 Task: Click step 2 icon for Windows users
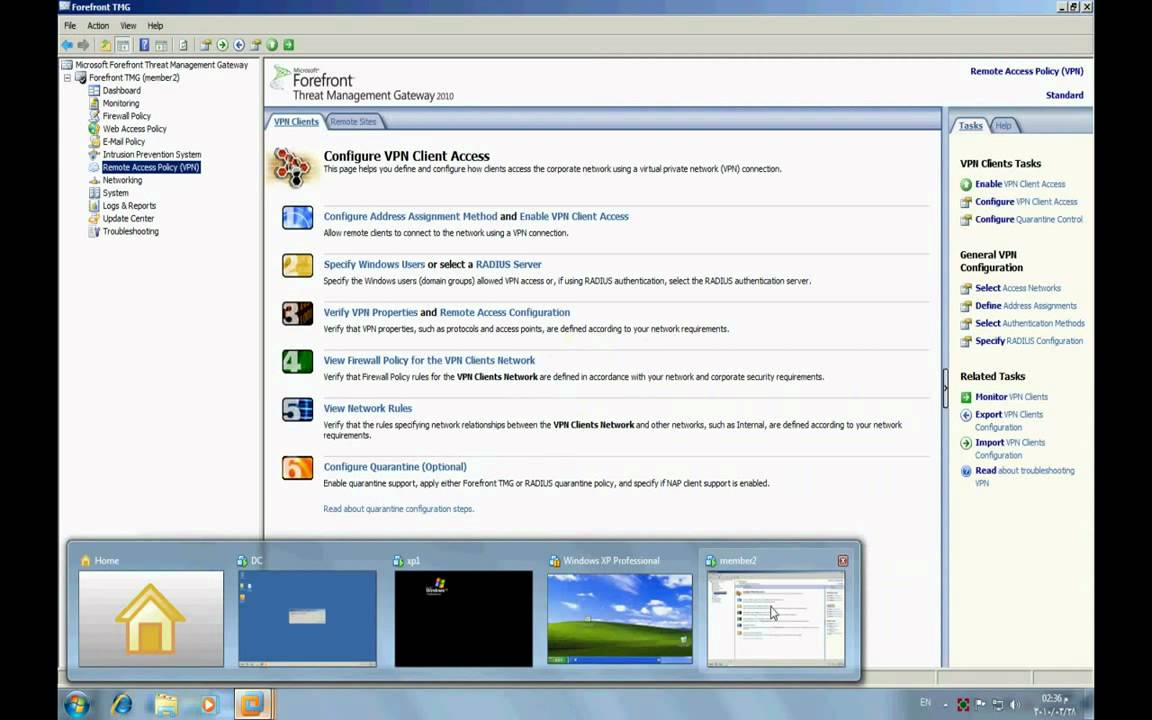(298, 265)
